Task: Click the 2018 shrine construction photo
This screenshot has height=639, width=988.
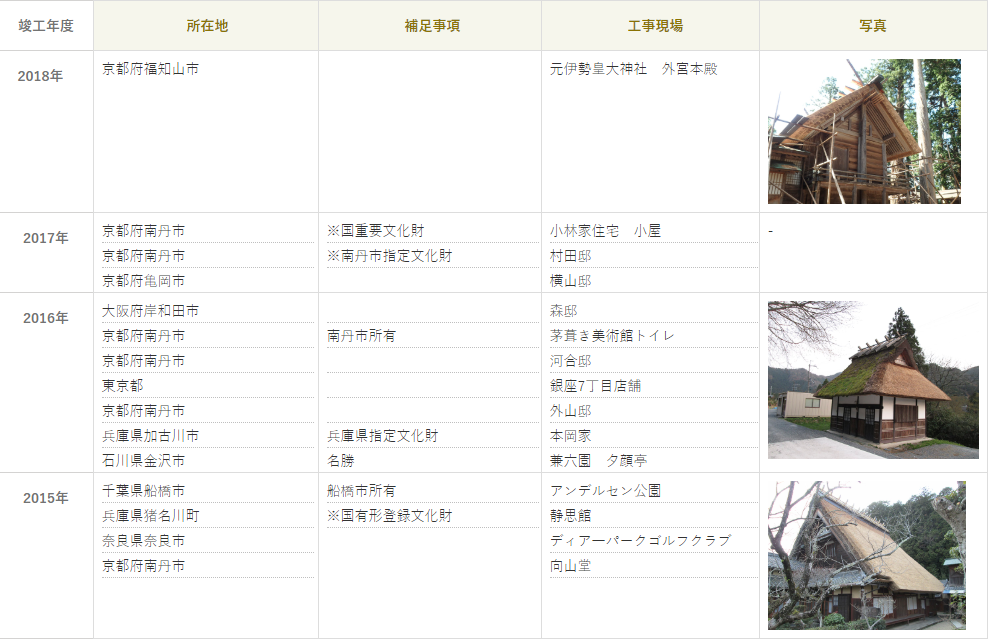Action: click(864, 131)
